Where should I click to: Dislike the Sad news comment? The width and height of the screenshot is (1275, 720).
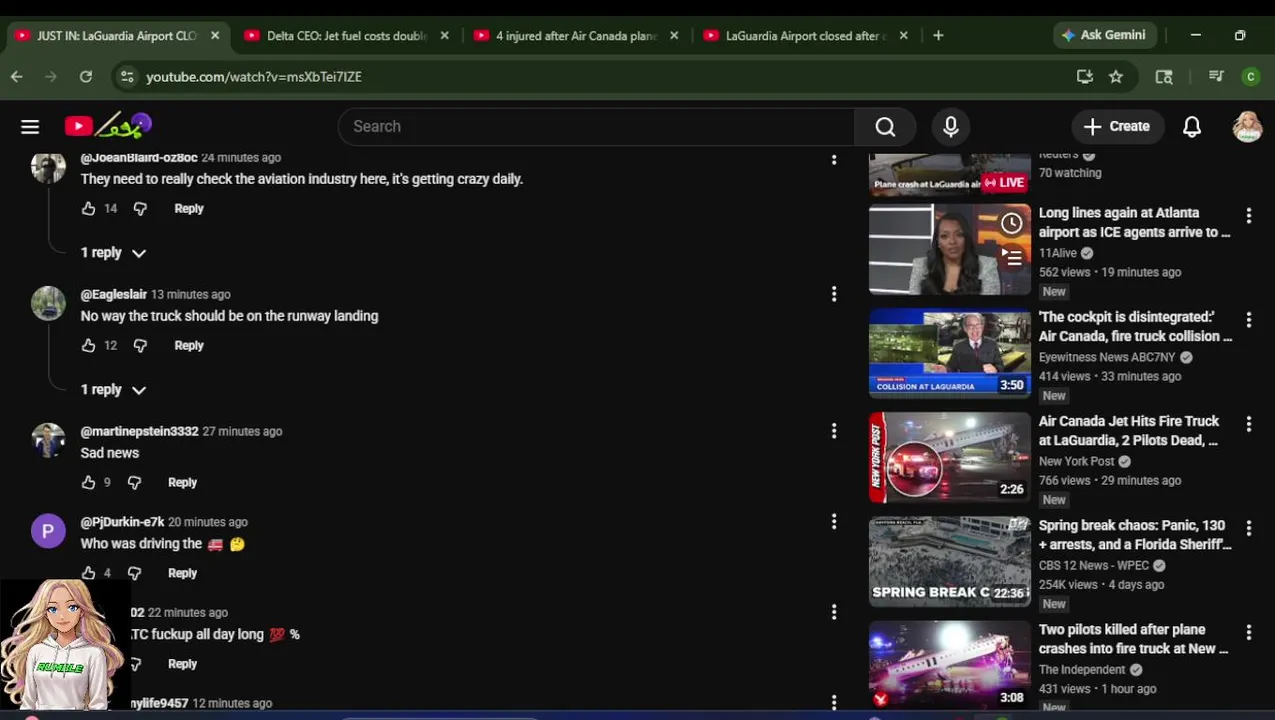point(134,482)
